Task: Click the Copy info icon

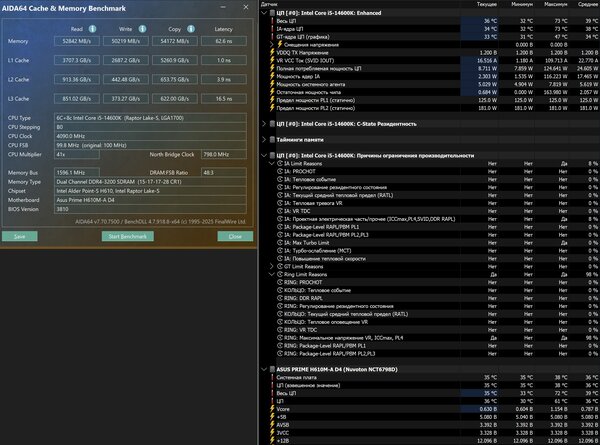Action: click(191, 29)
